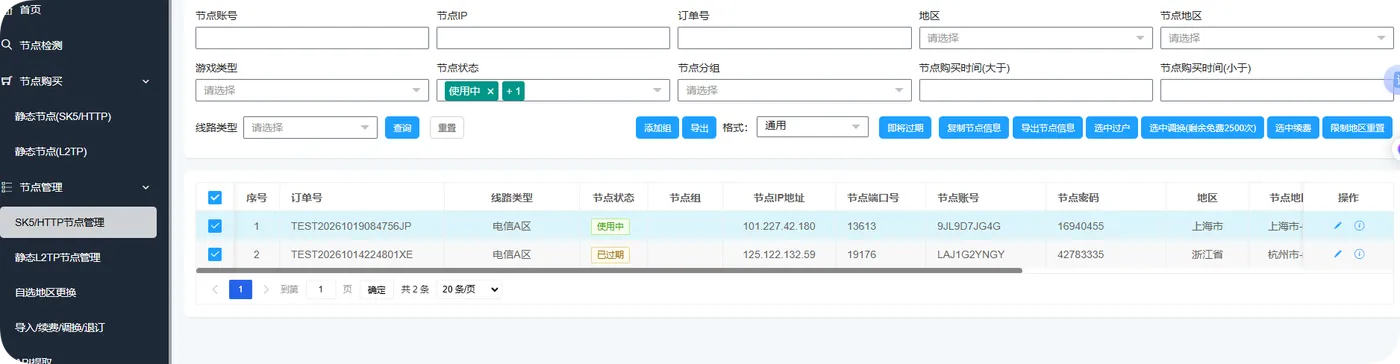The width and height of the screenshot is (1400, 364).
Task: Open 静态节点(L2TP) in the sidebar
Action: (51, 152)
